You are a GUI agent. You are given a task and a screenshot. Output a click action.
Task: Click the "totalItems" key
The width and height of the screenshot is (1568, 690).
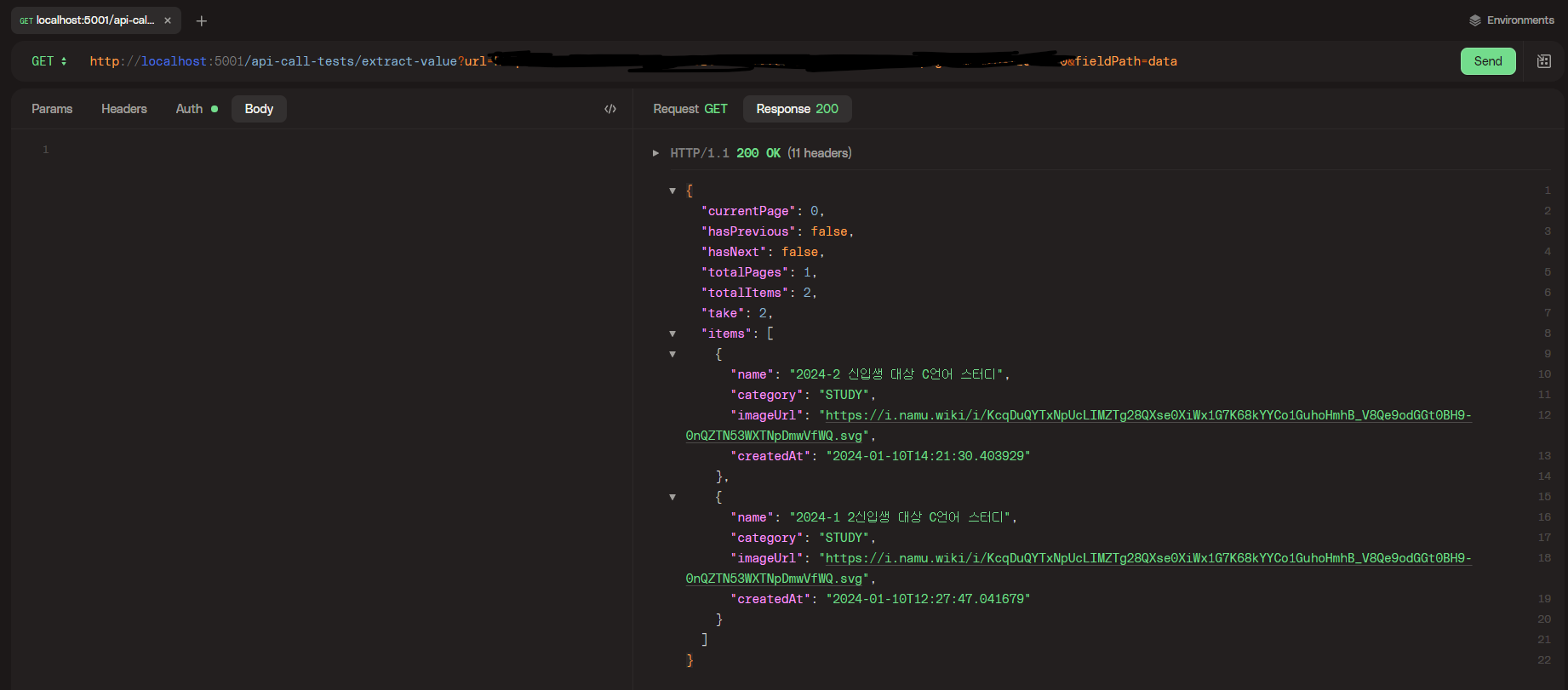click(745, 293)
